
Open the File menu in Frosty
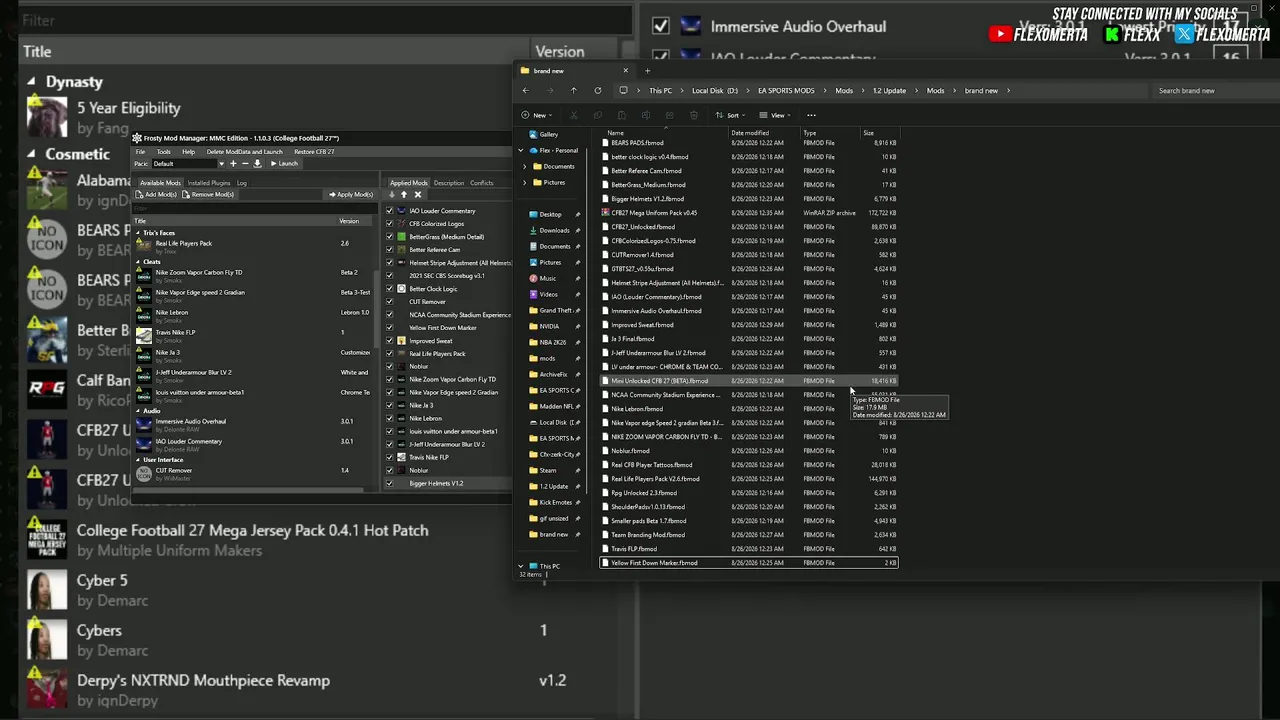(141, 152)
